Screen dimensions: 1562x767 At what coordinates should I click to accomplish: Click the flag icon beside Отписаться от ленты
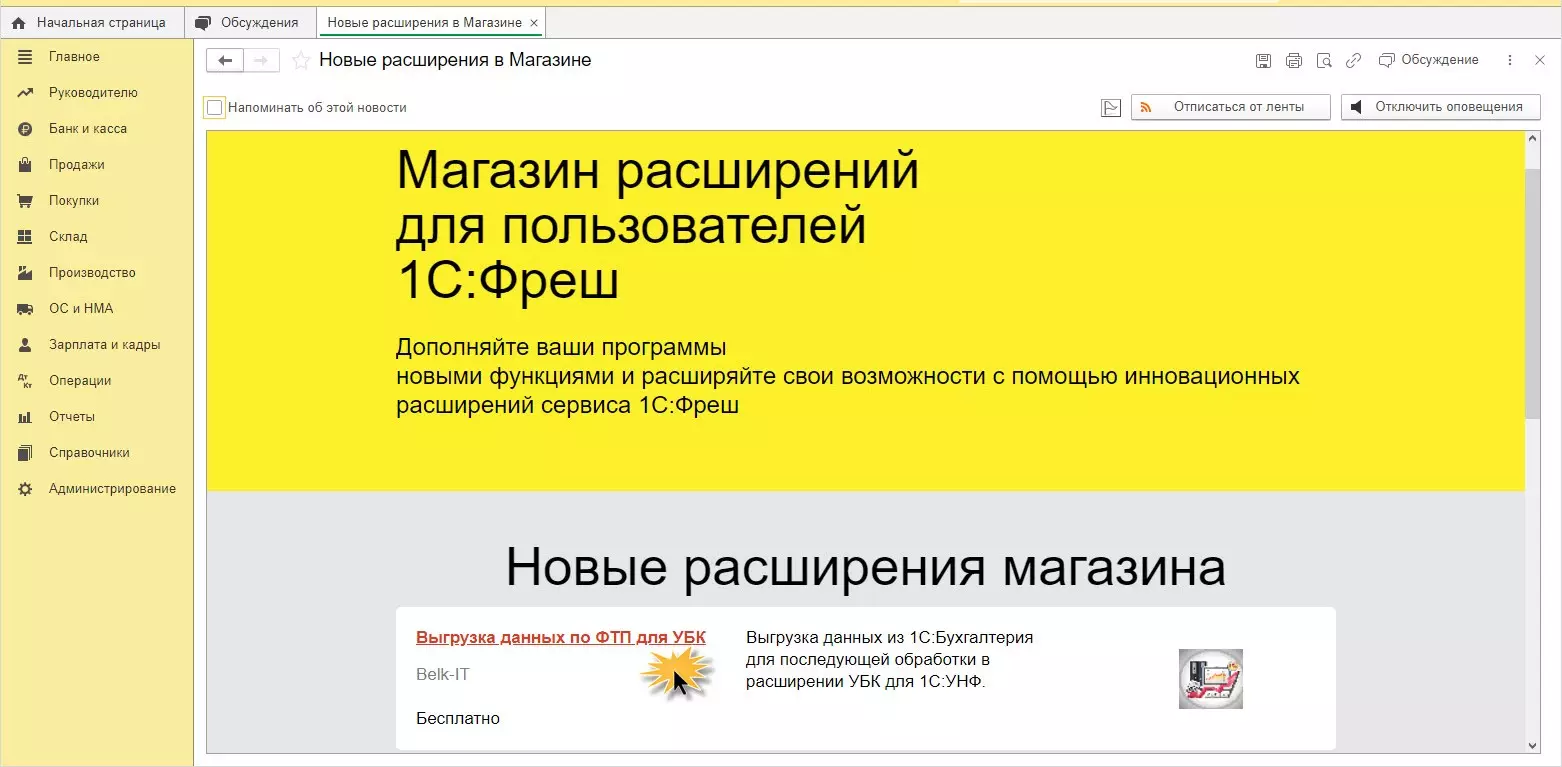coord(1111,108)
